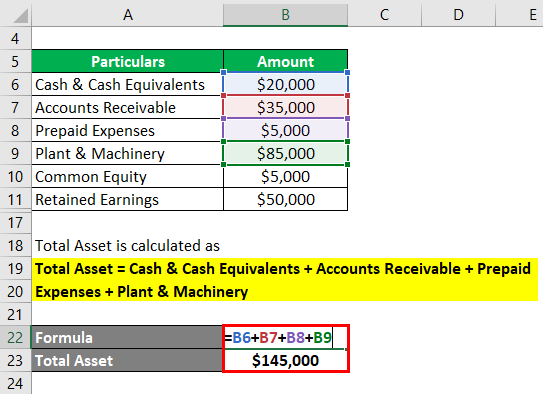Click the $5,000 Common Equity amount
The width and height of the screenshot is (543, 394).
click(285, 177)
